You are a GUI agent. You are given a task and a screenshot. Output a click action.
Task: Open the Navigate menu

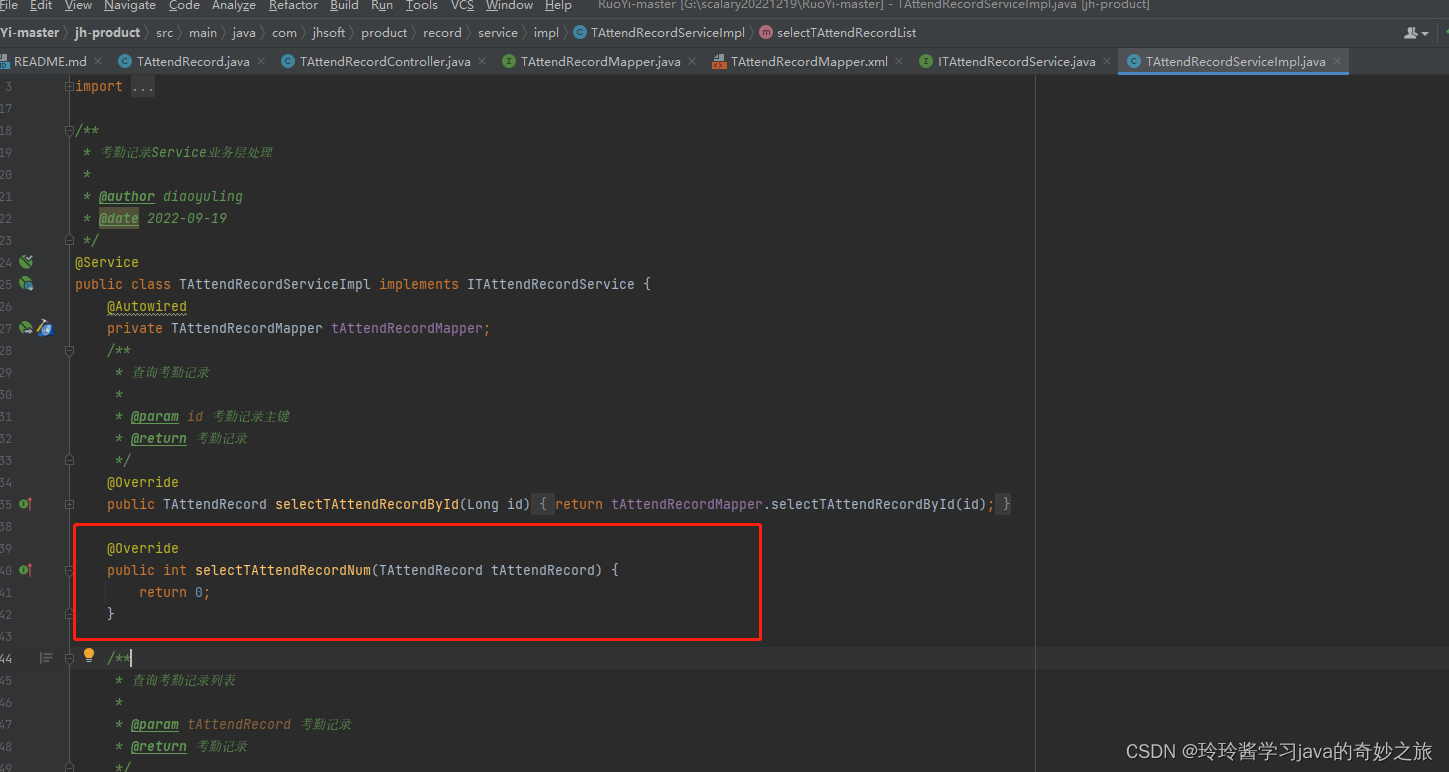(x=130, y=5)
